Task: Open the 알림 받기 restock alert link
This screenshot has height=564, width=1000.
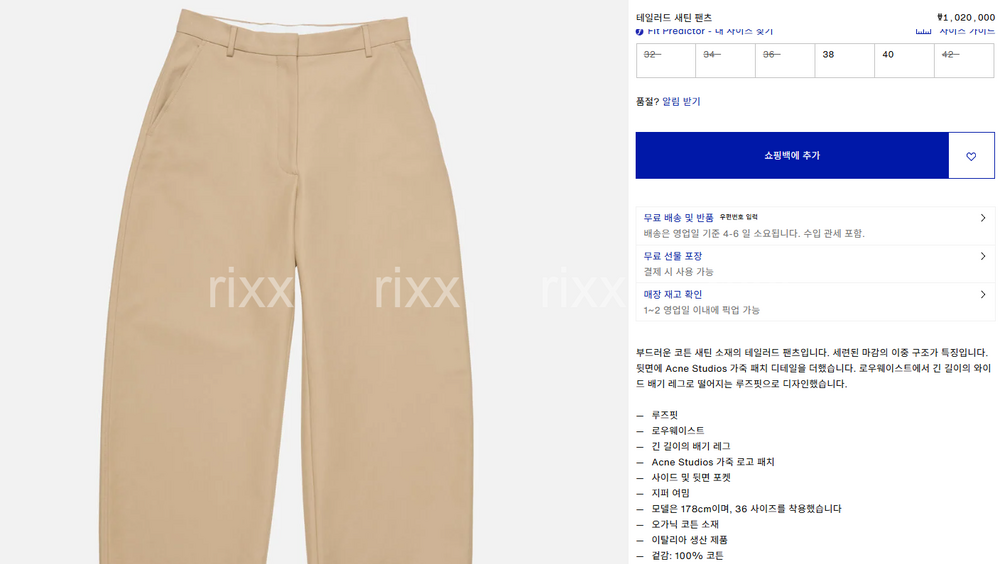Action: (681, 101)
